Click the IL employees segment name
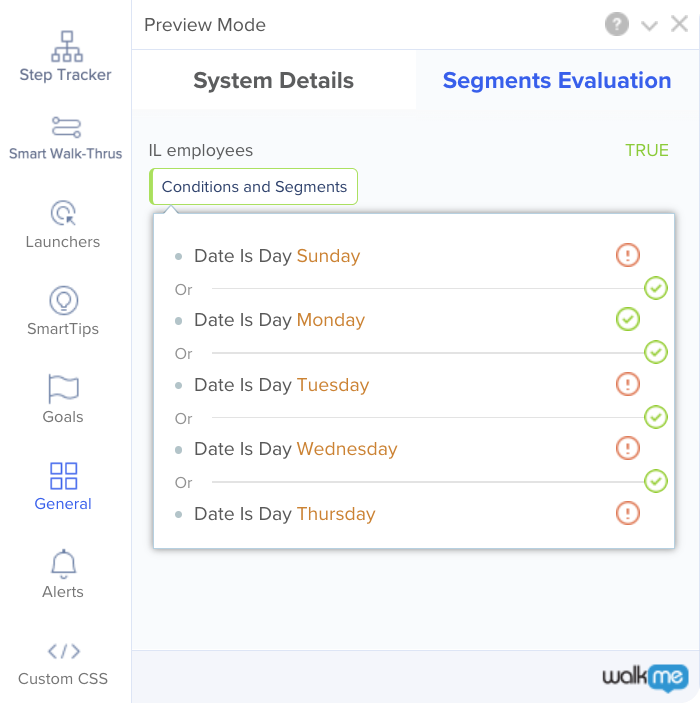The image size is (700, 703). tap(200, 150)
